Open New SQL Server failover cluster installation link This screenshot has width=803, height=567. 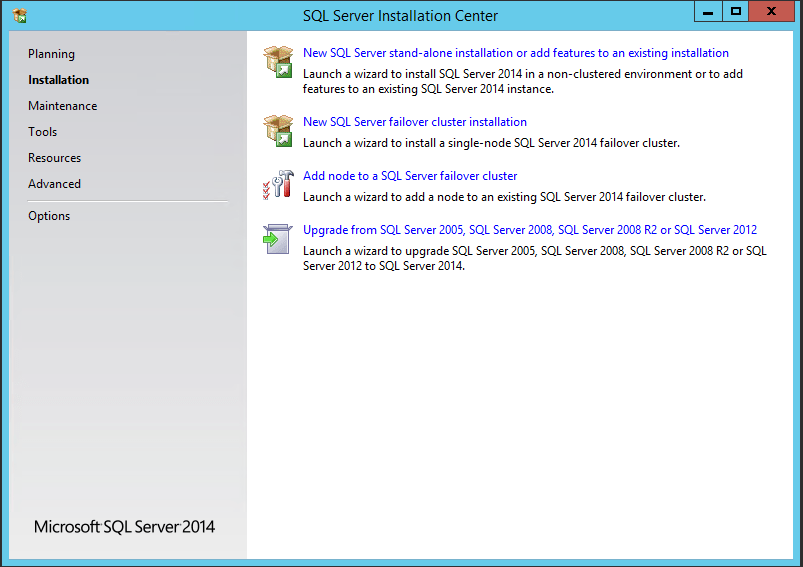415,122
